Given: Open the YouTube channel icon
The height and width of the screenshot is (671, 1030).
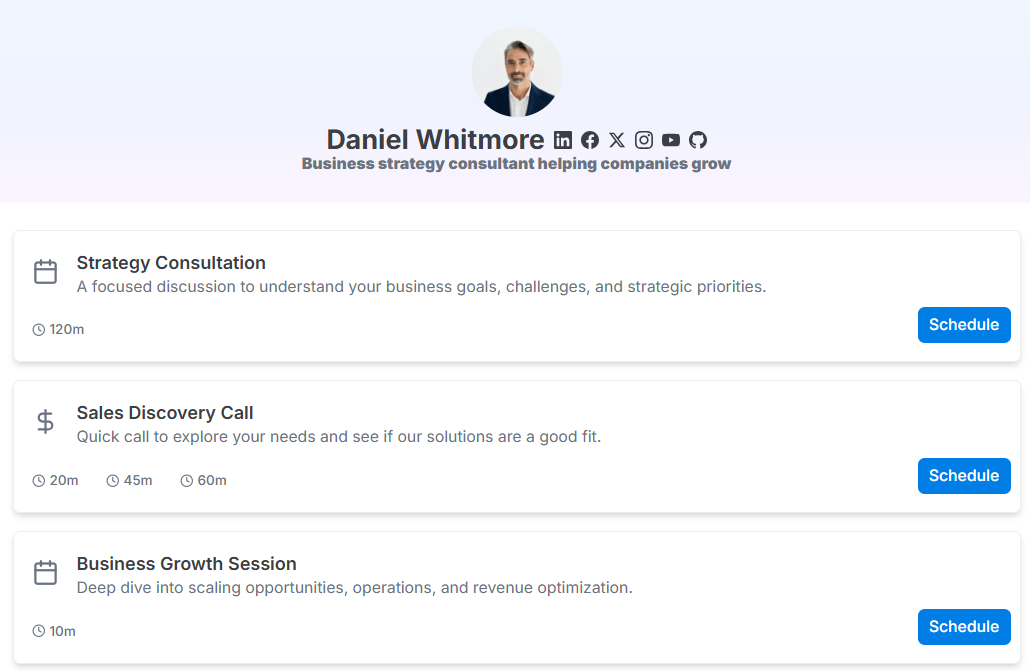Looking at the screenshot, I should pyautogui.click(x=671, y=140).
